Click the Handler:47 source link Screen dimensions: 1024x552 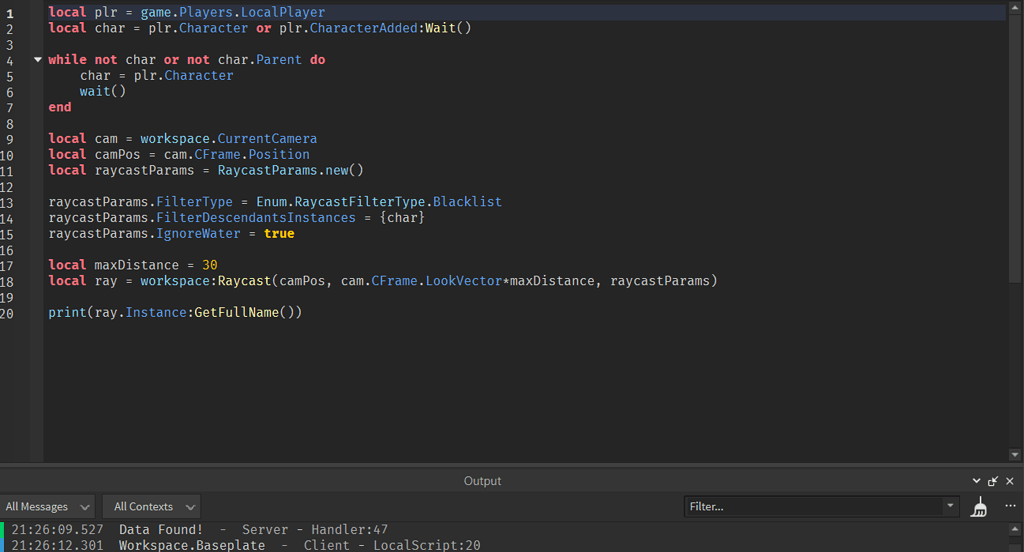[x=349, y=529]
